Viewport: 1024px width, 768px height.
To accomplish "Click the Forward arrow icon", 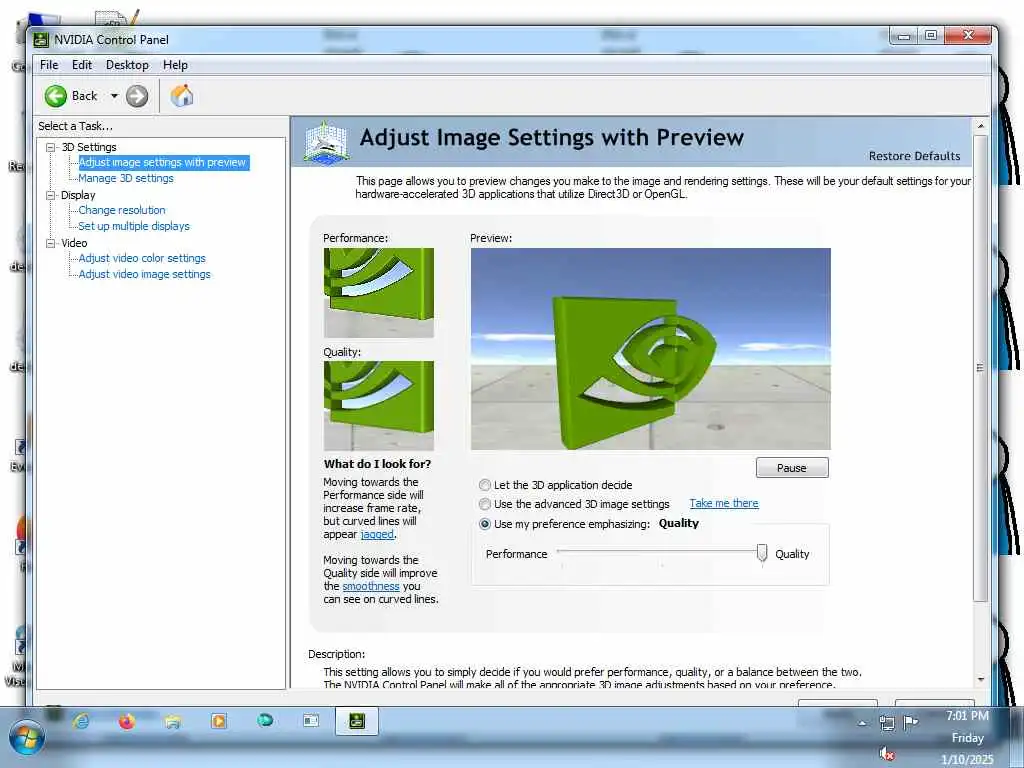I will click(x=136, y=96).
